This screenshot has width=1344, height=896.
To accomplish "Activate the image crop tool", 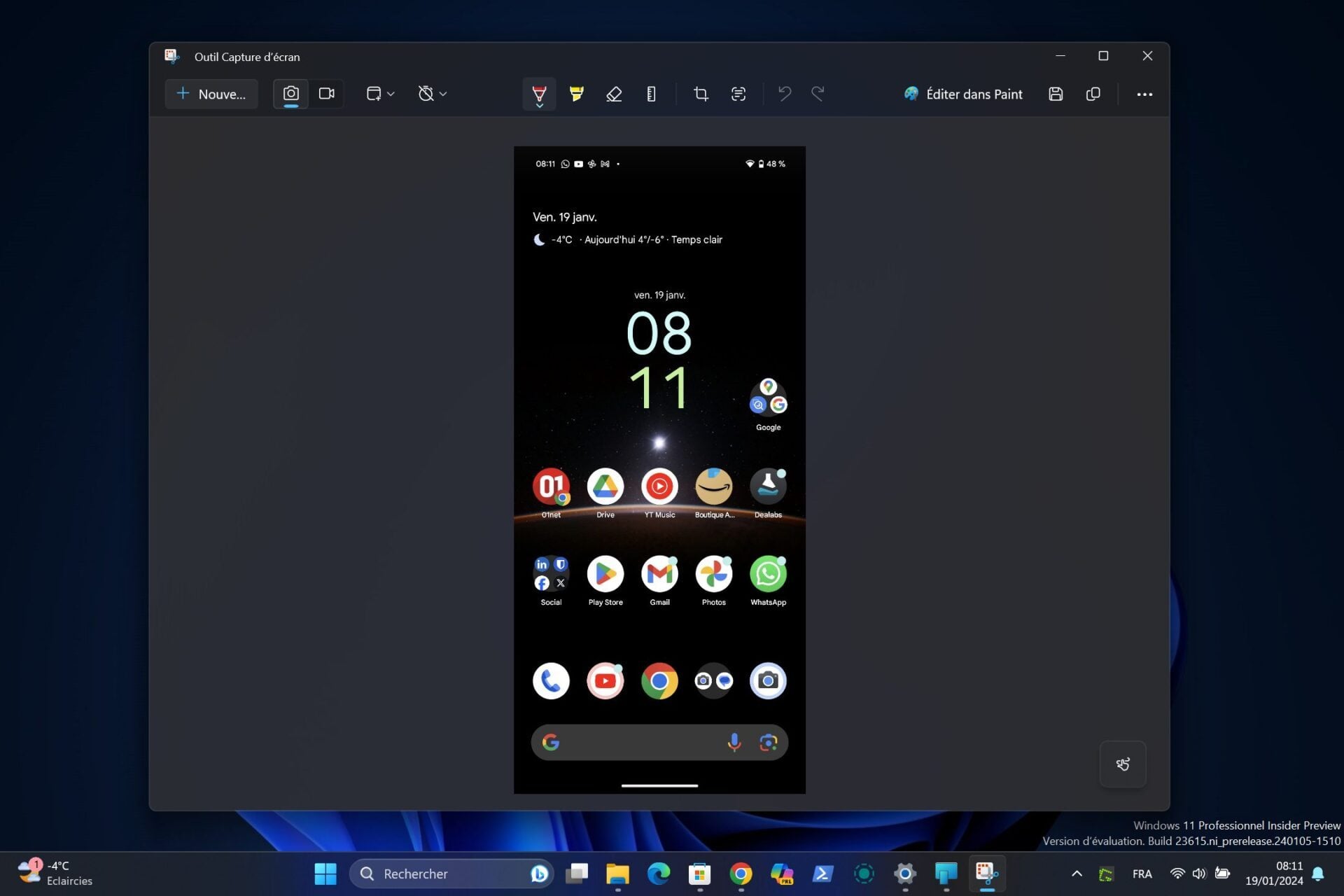I will tap(701, 94).
